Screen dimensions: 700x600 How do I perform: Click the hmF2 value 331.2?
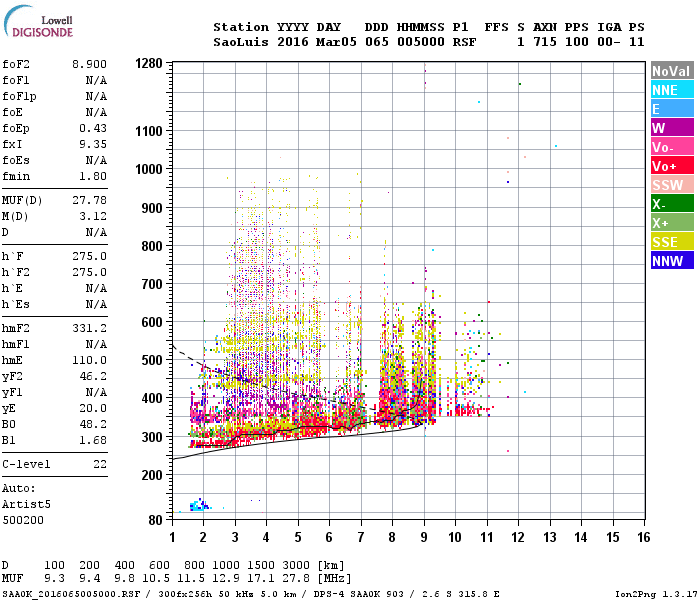89,329
